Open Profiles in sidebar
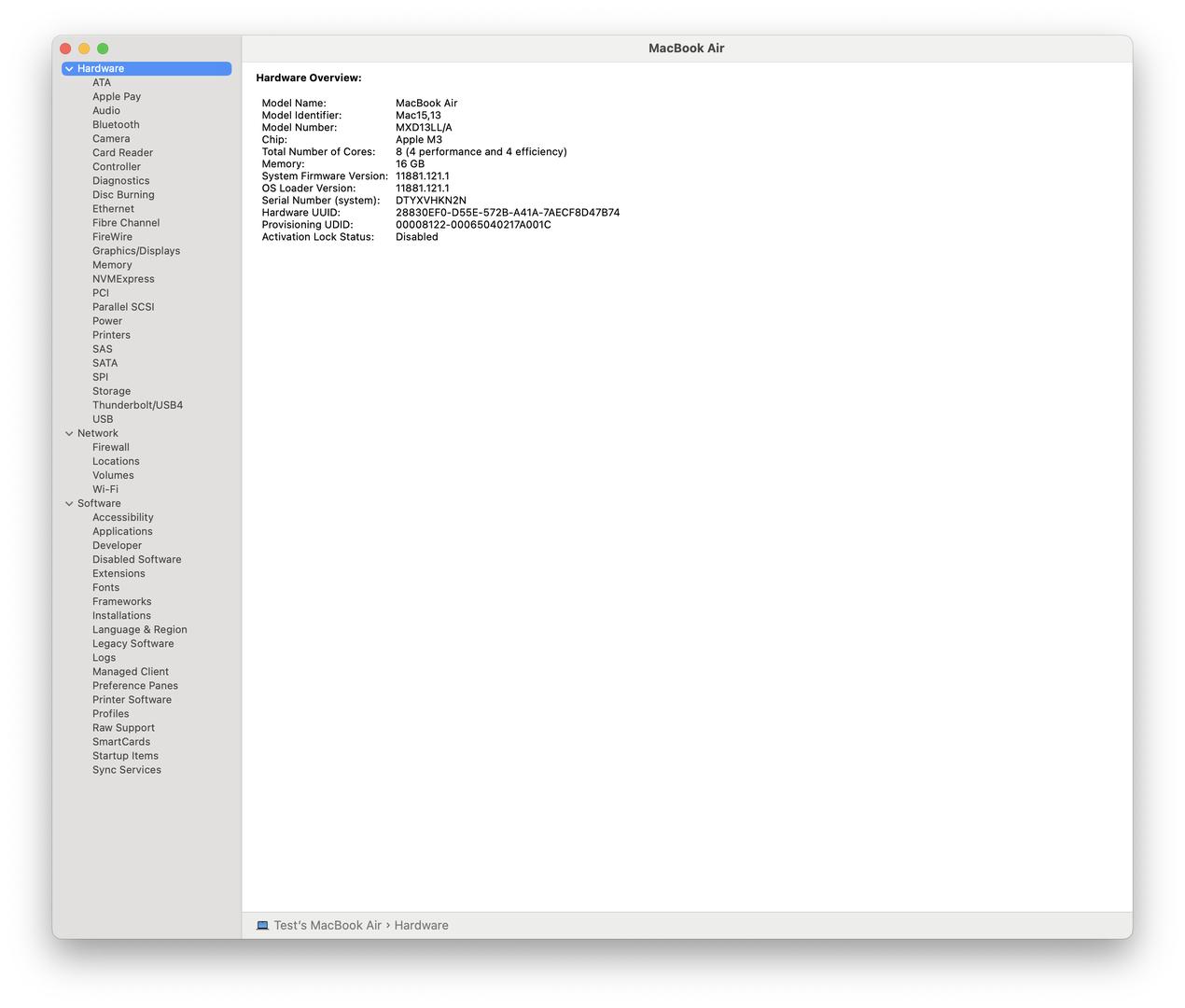 click(111, 714)
